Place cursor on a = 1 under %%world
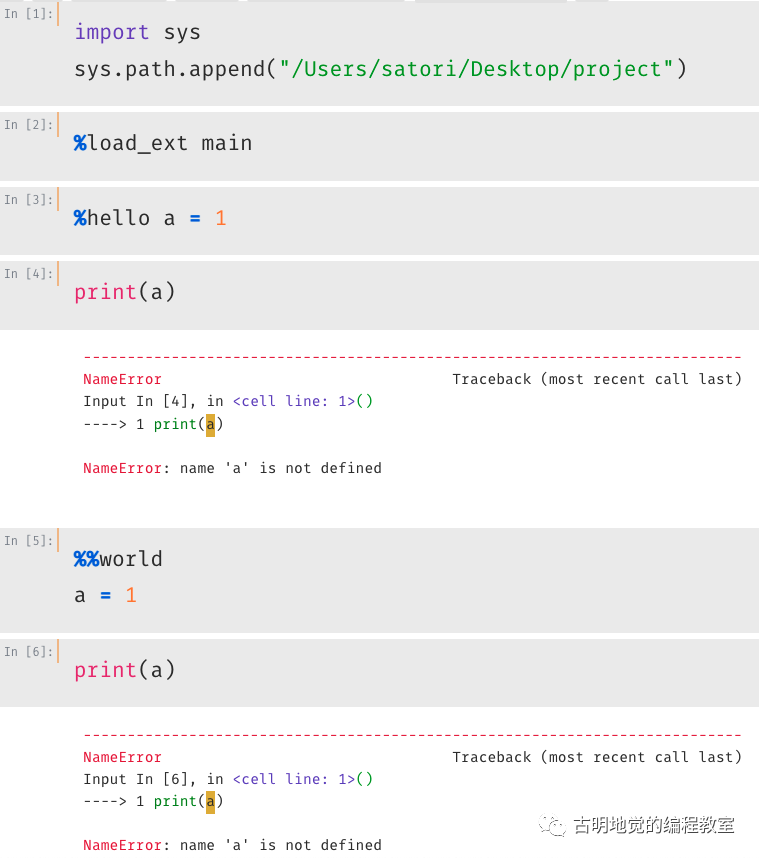The image size is (759, 858). coord(105,595)
